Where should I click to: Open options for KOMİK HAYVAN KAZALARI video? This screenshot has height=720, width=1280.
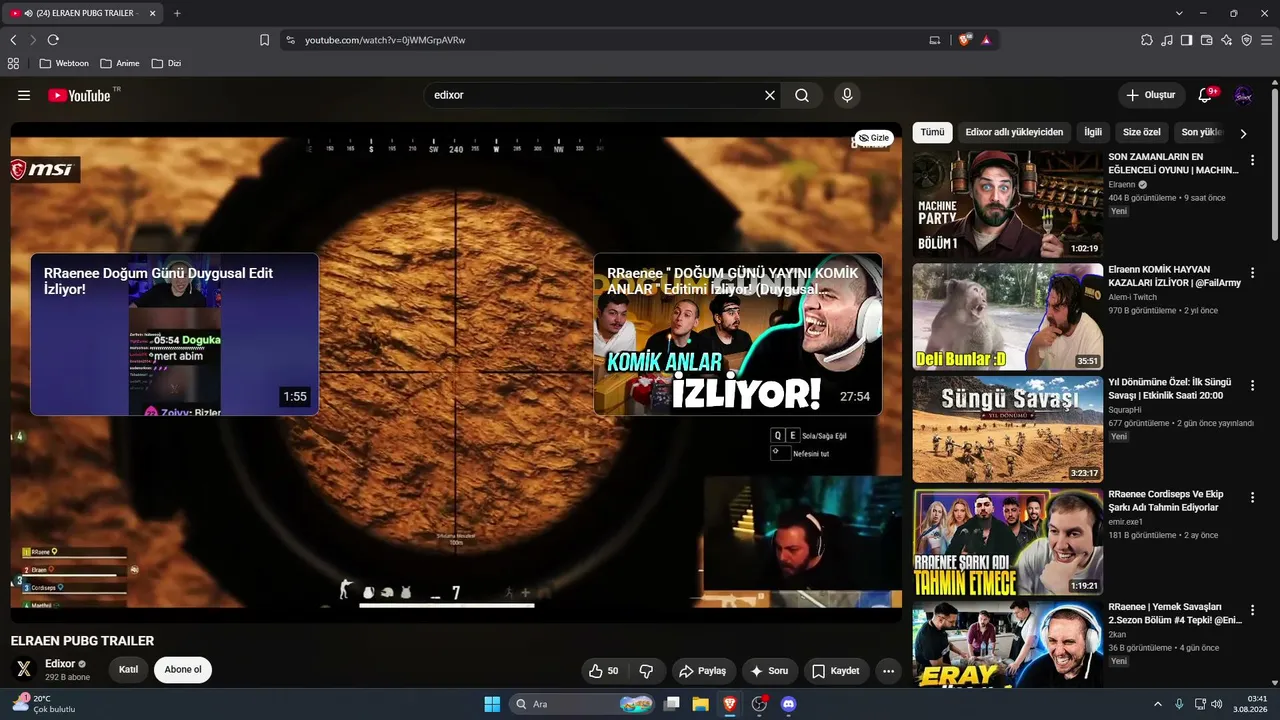point(1252,273)
